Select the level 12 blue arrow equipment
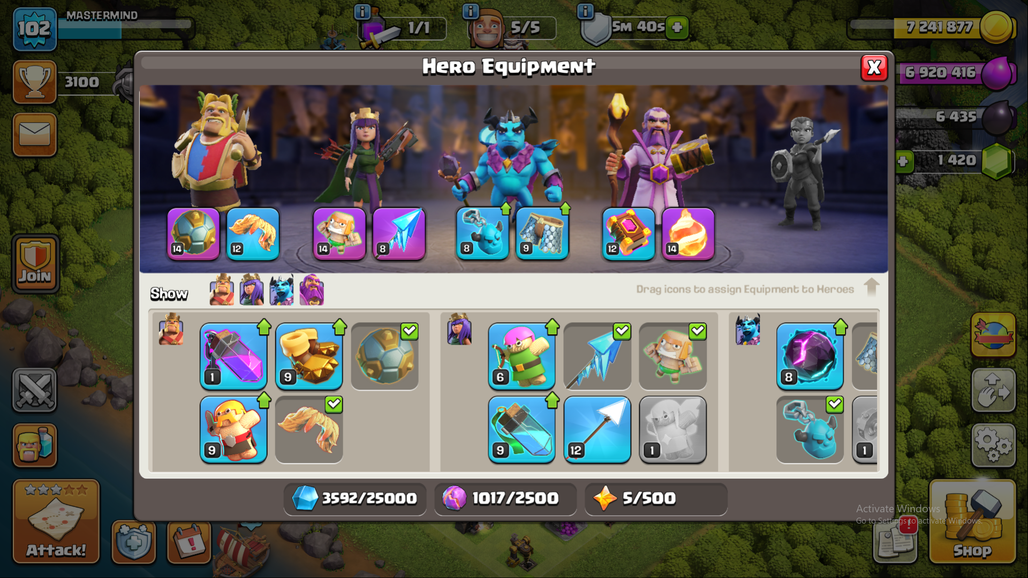 click(597, 429)
